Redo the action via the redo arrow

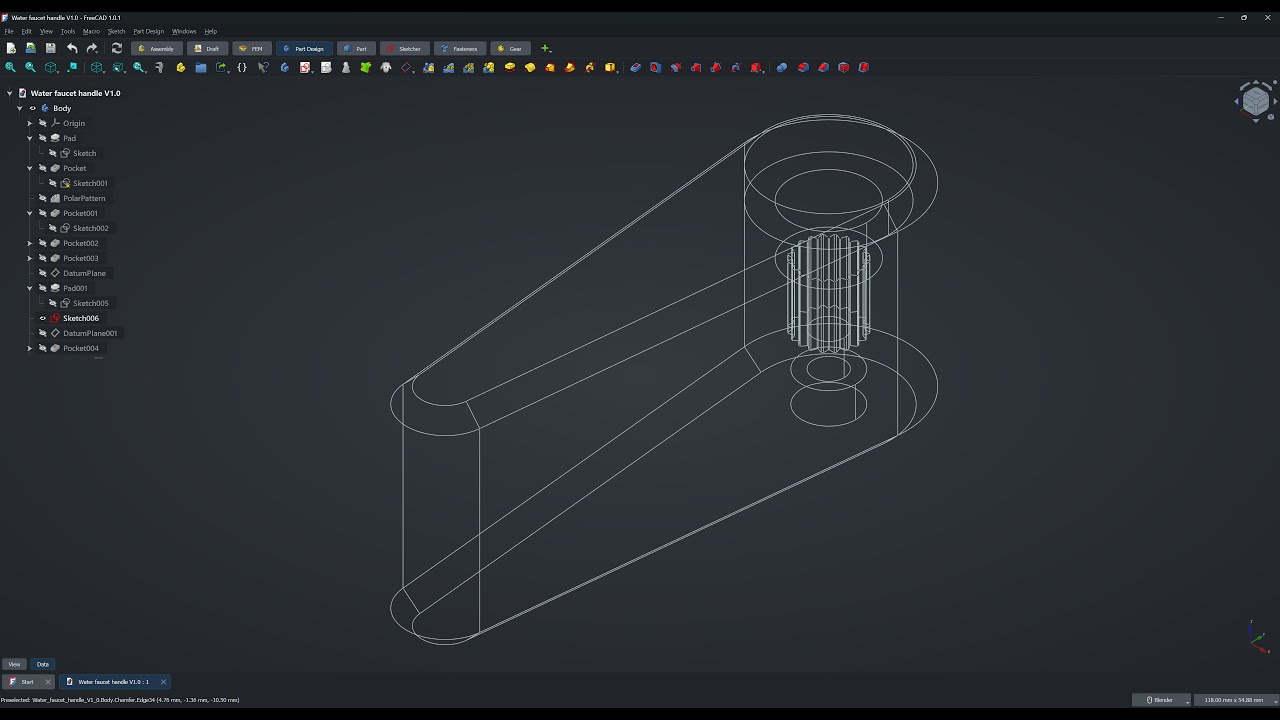coord(92,48)
